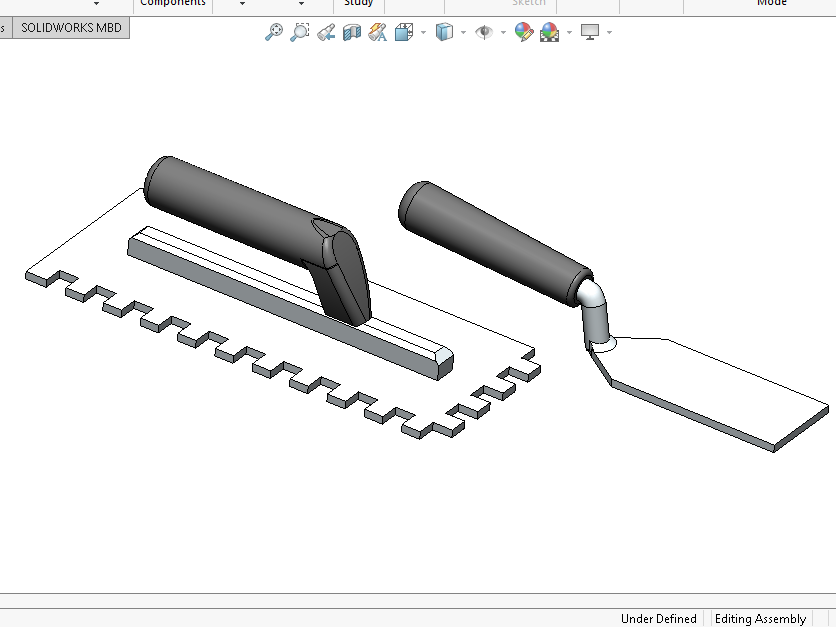
Task: Activate the Section View tool
Action: click(352, 33)
